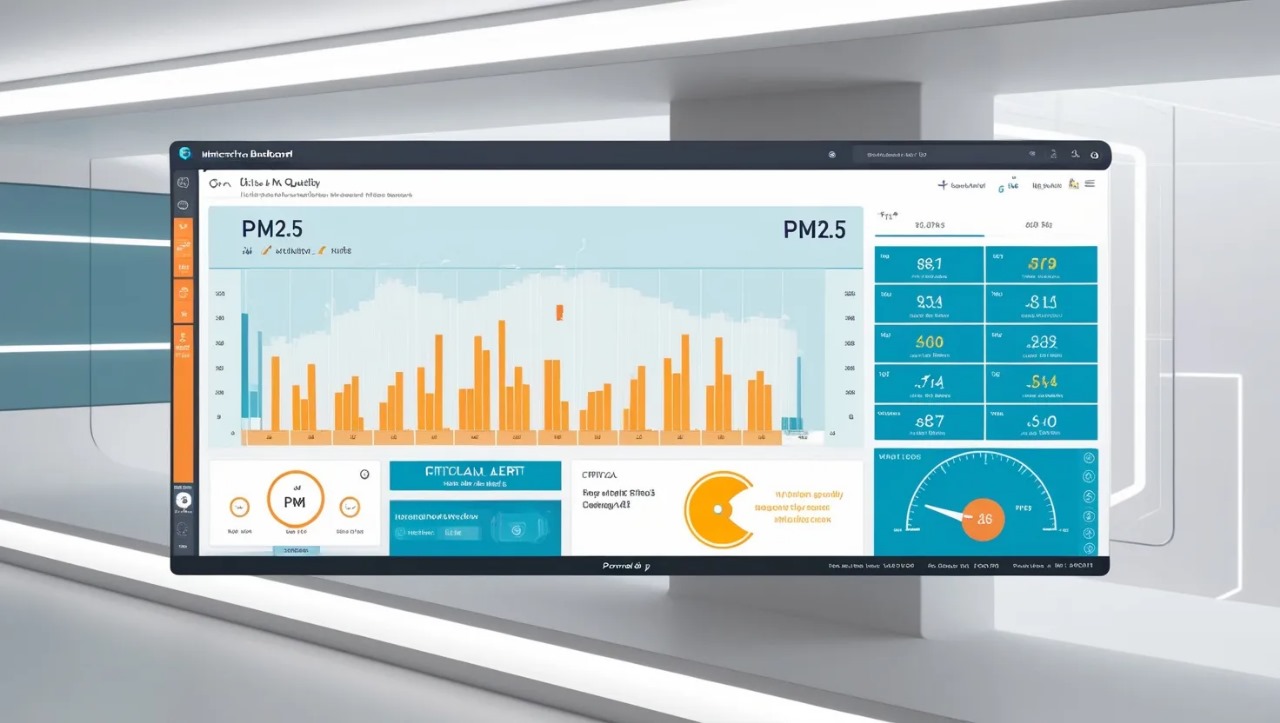The image size is (1280, 723).
Task: Switch to the right tab above the value tiles
Action: [x=1040, y=226]
